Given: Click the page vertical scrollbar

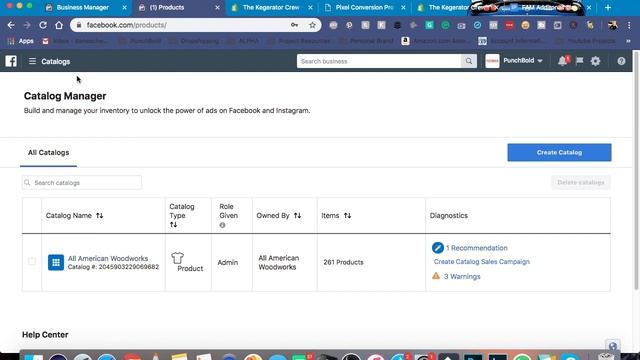Looking at the screenshot, I should [x=636, y=171].
